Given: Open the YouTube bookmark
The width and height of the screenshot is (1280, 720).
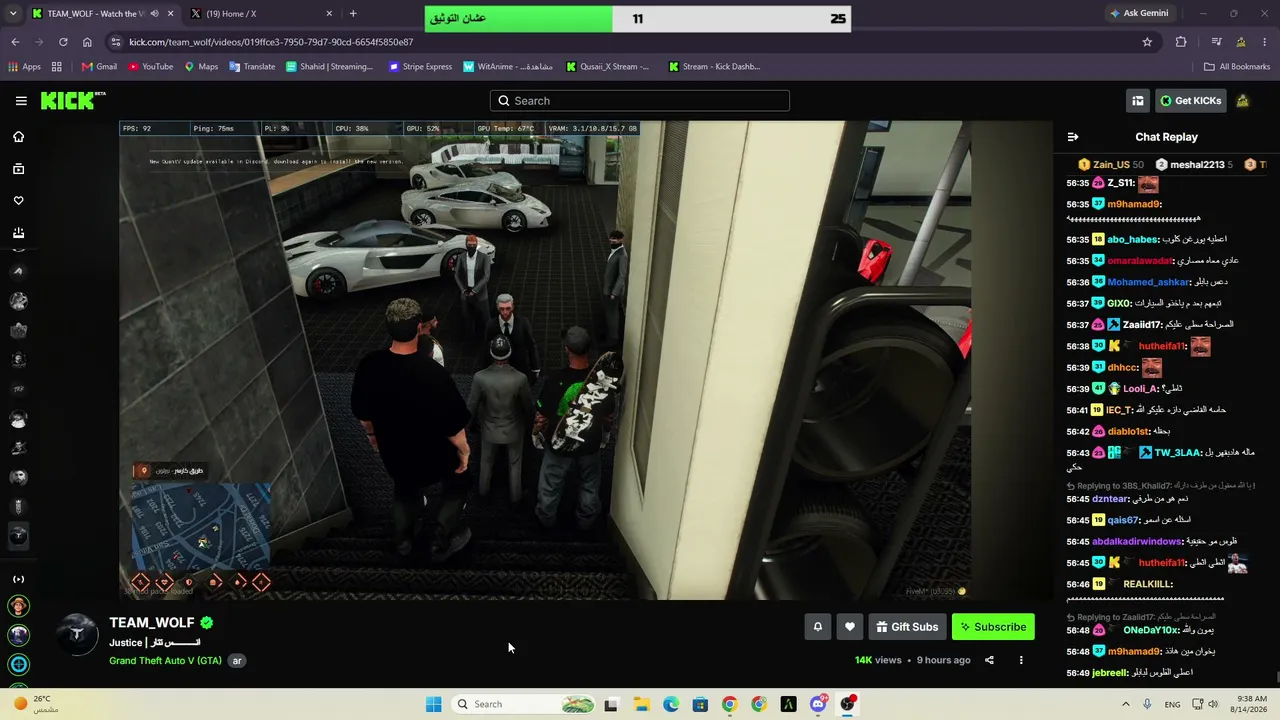Looking at the screenshot, I should (150, 67).
